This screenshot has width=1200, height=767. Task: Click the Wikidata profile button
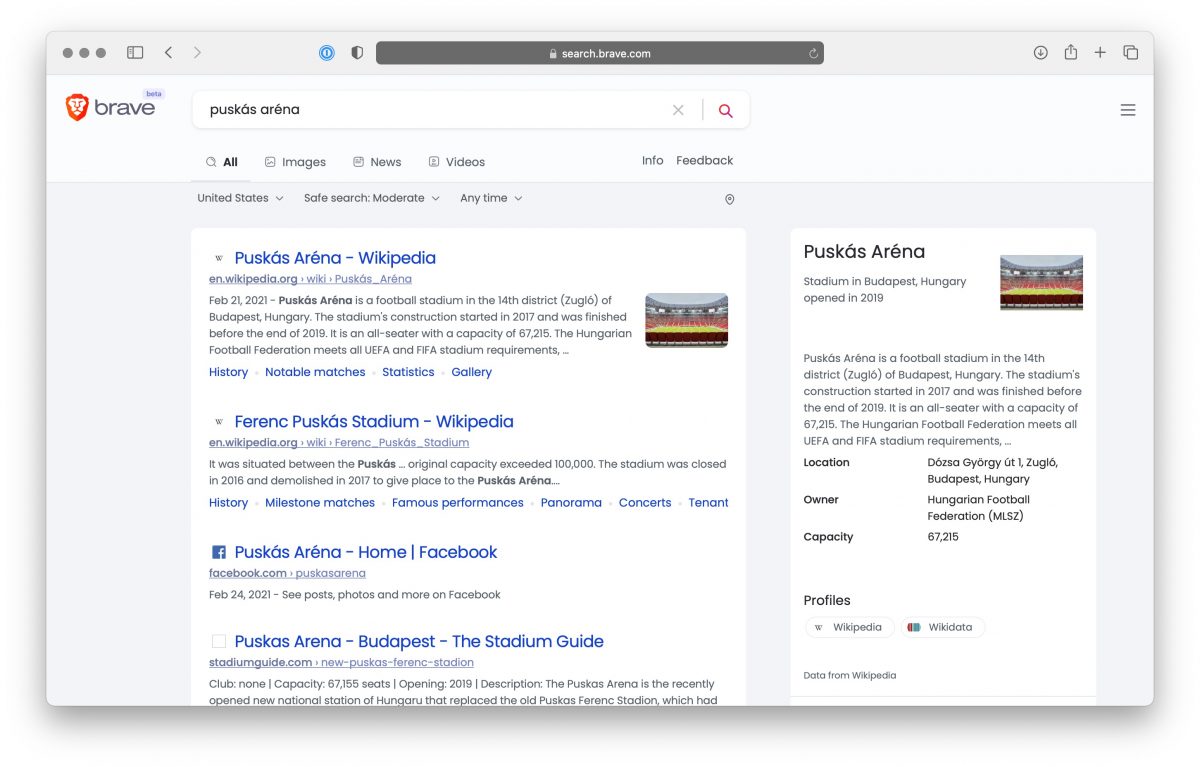[941, 627]
